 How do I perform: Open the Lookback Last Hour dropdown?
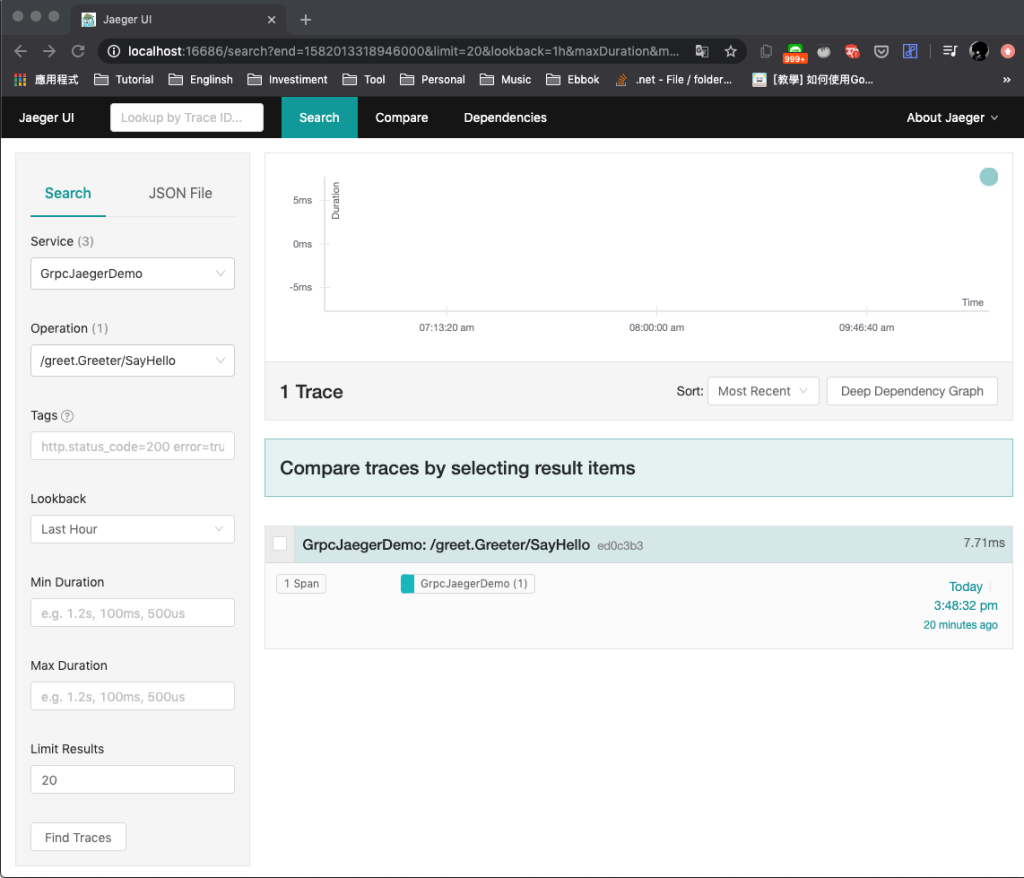click(133, 529)
